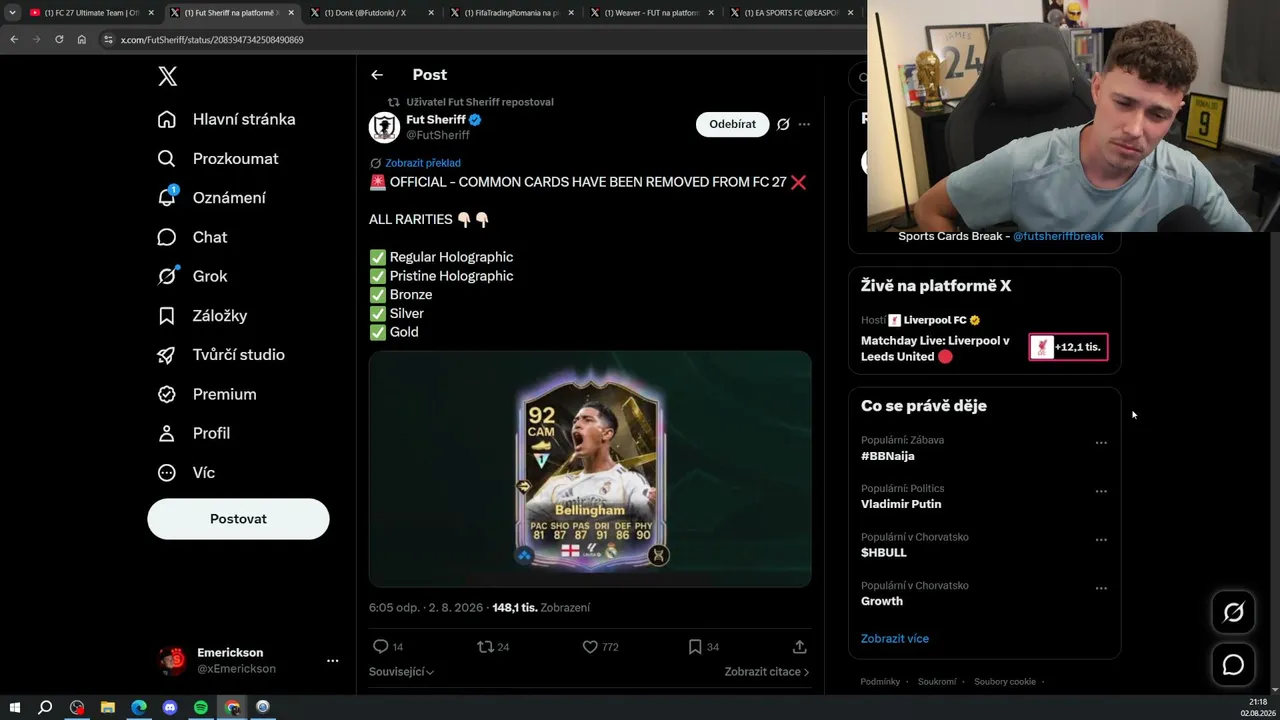The height and width of the screenshot is (720, 1280).
Task: Open the Grok icon in sidebar
Action: point(167,276)
